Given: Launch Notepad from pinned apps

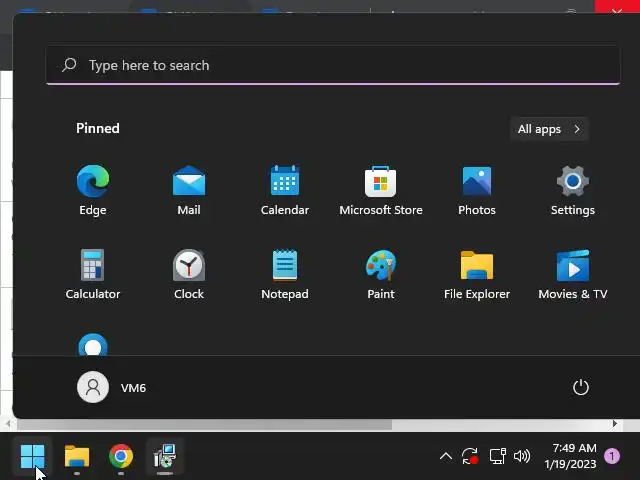Looking at the screenshot, I should pos(284,274).
